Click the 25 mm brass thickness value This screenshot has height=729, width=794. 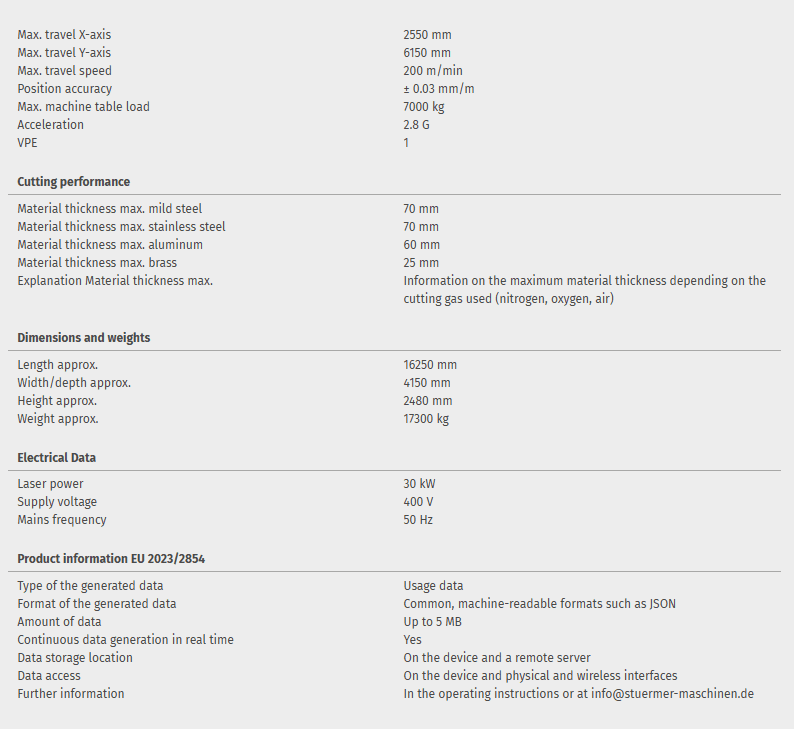pyautogui.click(x=421, y=263)
